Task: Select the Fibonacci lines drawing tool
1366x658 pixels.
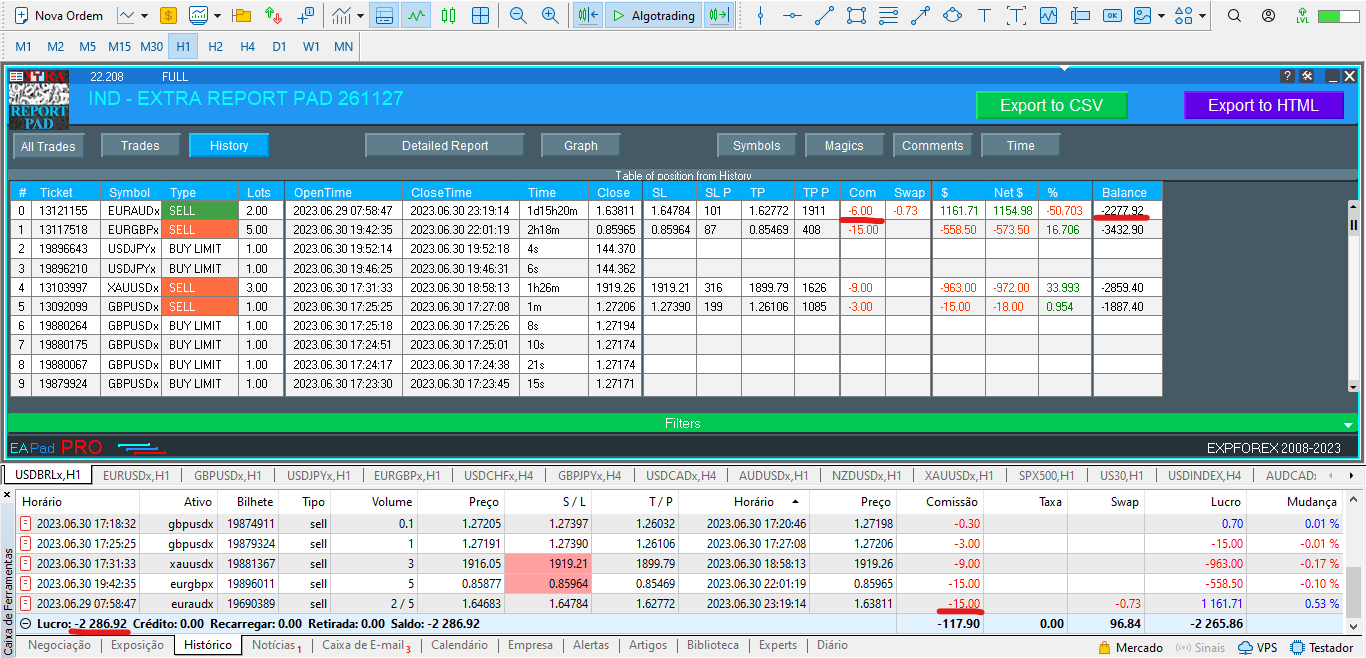Action: tap(888, 16)
